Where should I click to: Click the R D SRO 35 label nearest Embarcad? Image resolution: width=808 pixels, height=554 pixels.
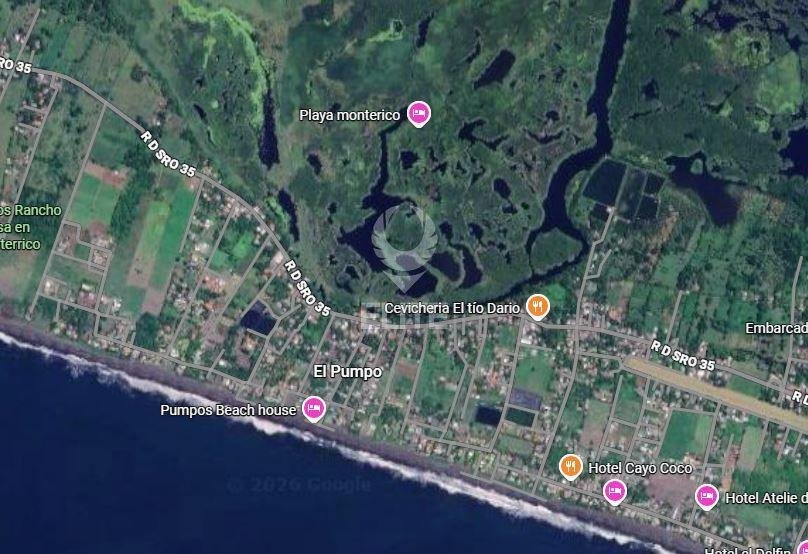[682, 356]
